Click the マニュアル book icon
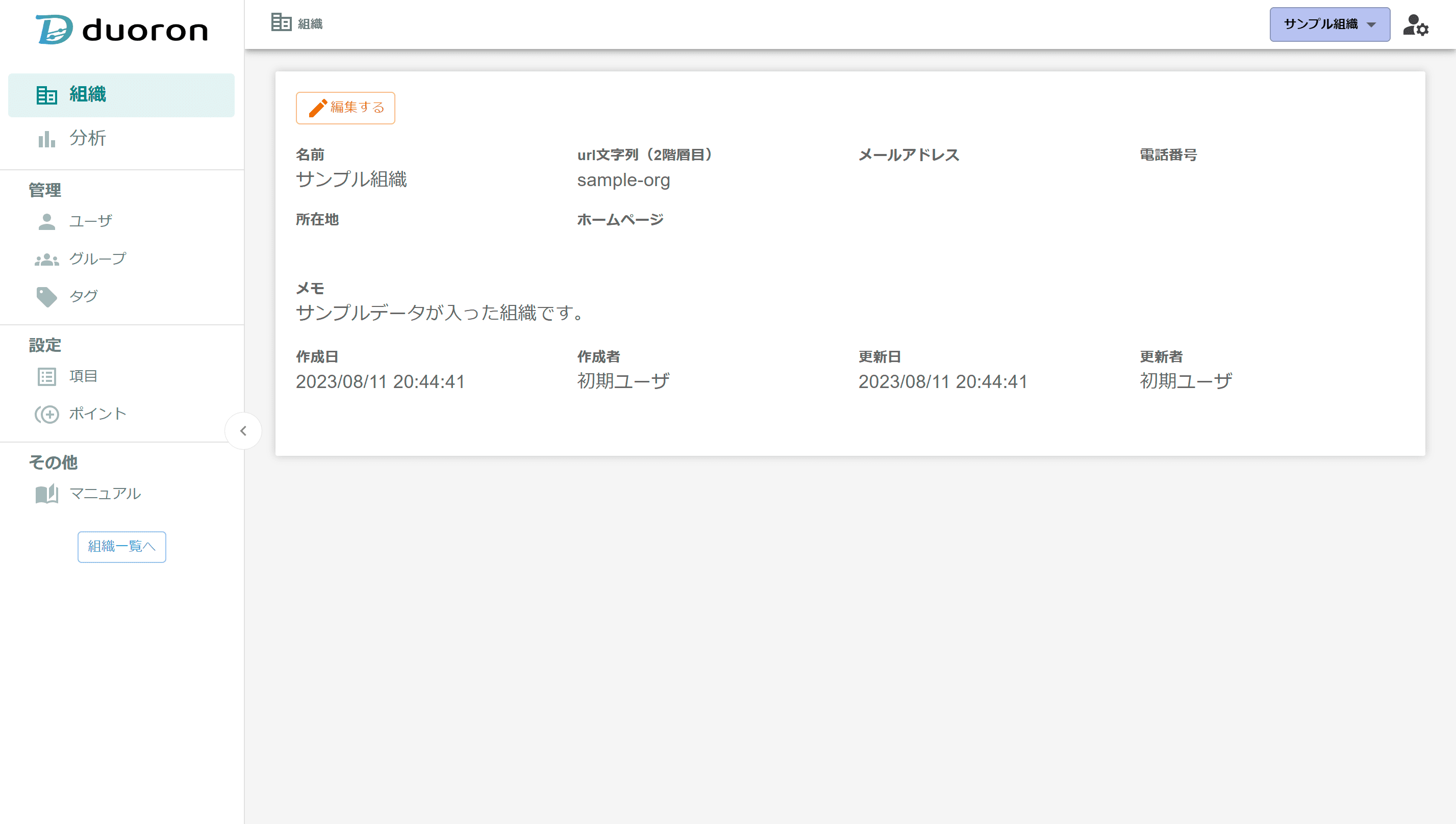This screenshot has width=1456, height=824. [x=46, y=494]
